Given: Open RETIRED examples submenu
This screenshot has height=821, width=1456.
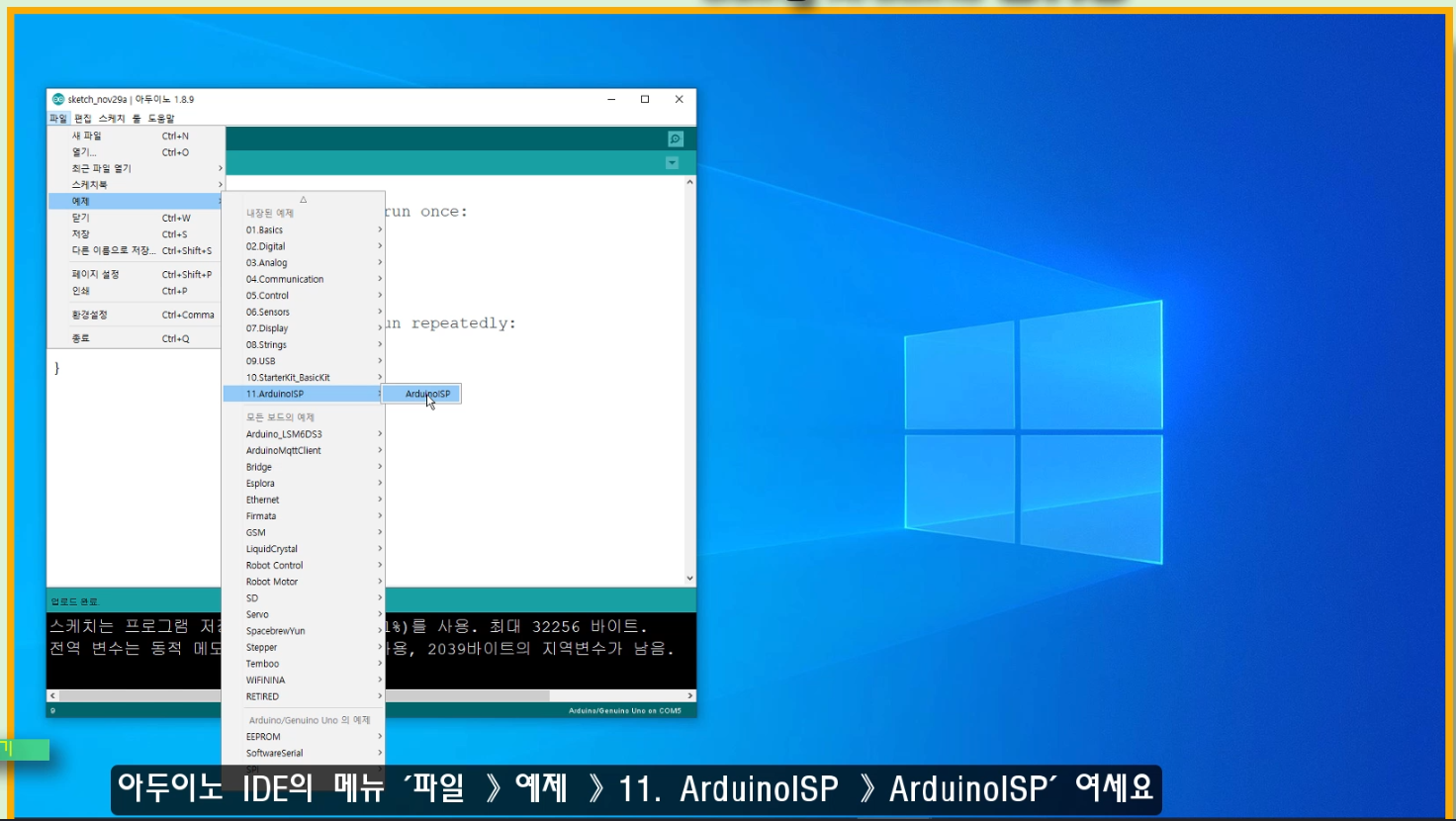Looking at the screenshot, I should point(304,696).
